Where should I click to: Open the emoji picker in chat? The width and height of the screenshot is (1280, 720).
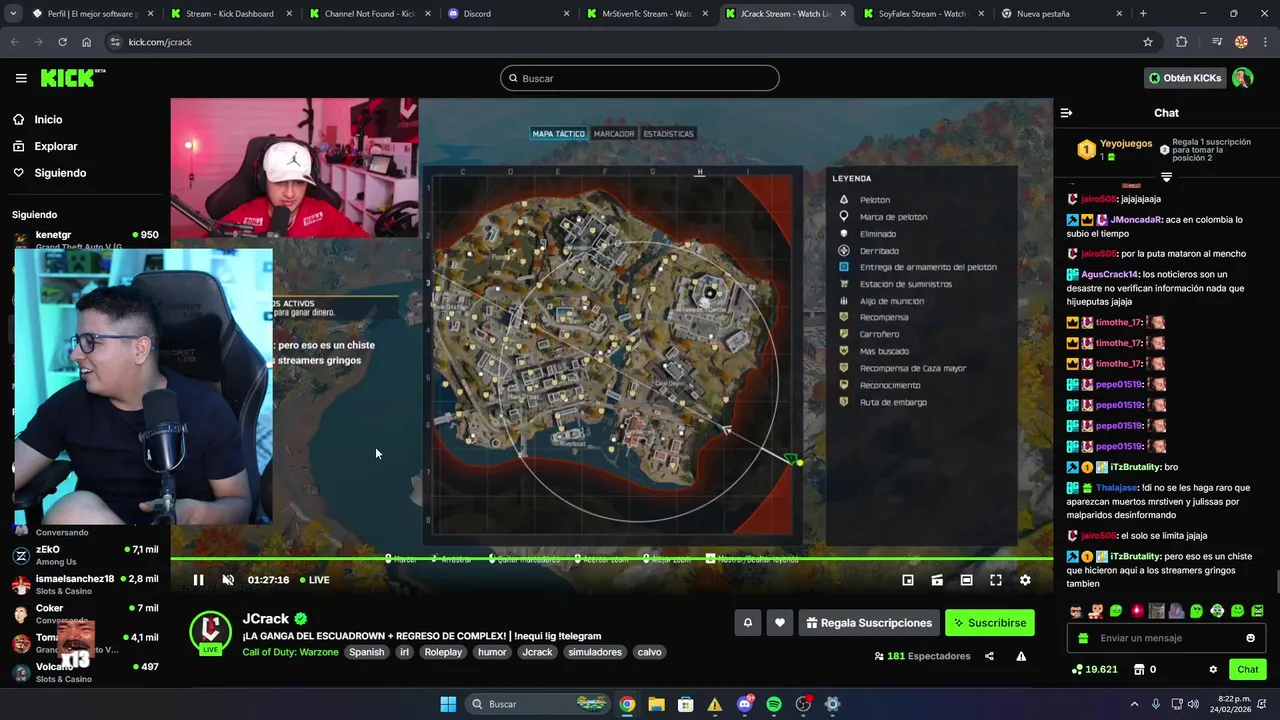click(1250, 638)
